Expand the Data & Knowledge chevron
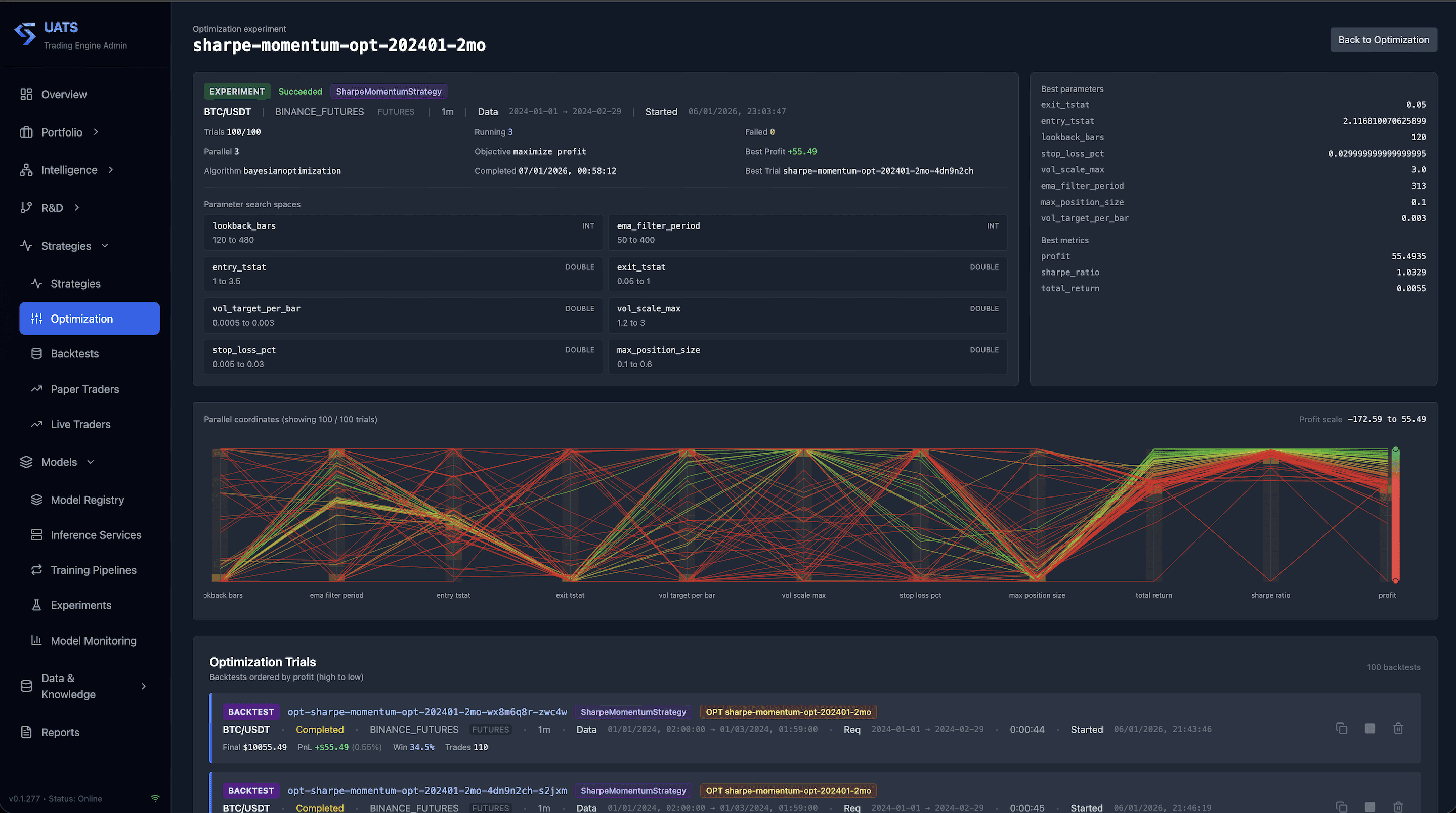The height and width of the screenshot is (813, 1456). click(144, 686)
